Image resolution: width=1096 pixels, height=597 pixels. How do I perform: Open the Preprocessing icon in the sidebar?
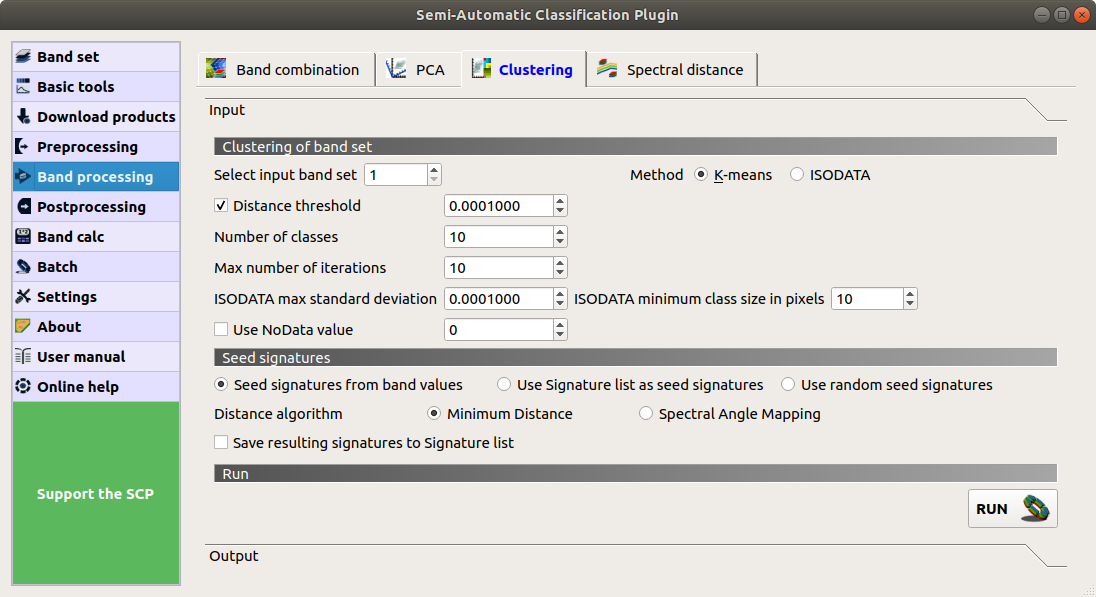(24, 147)
